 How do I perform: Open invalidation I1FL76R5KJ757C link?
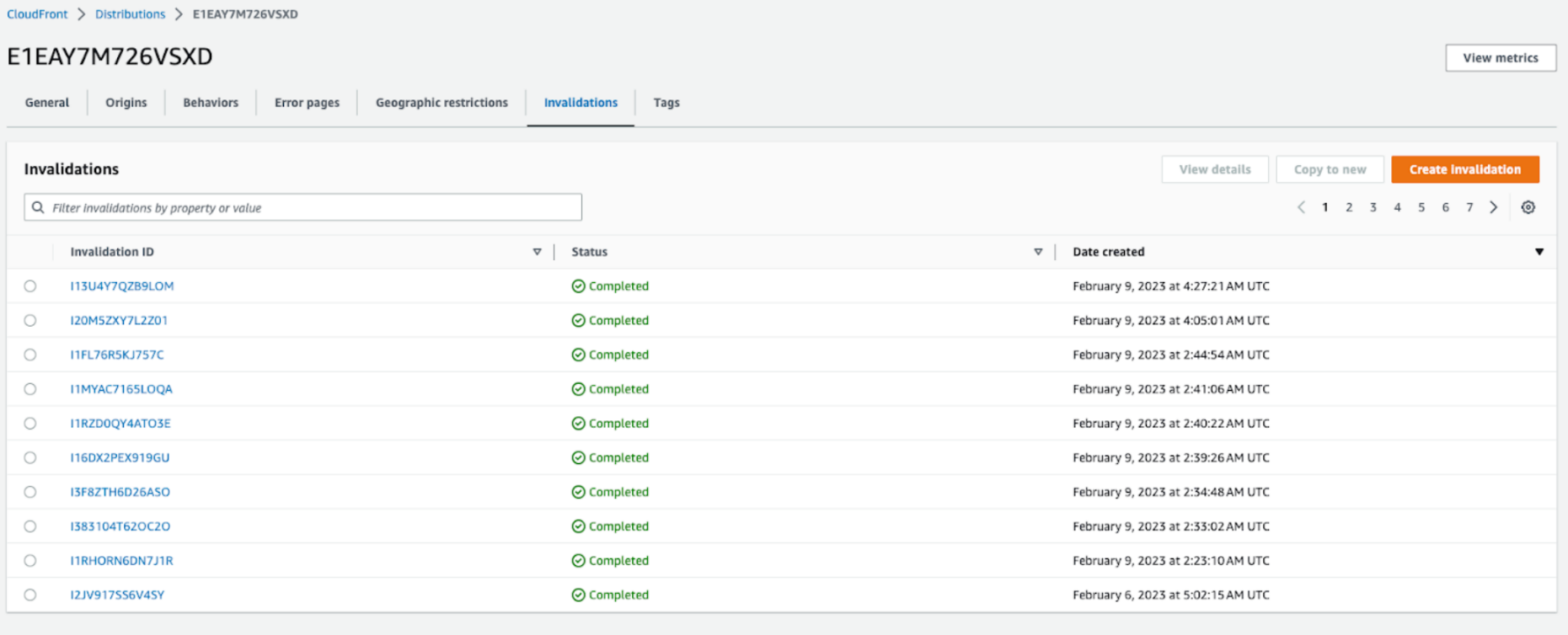click(117, 355)
